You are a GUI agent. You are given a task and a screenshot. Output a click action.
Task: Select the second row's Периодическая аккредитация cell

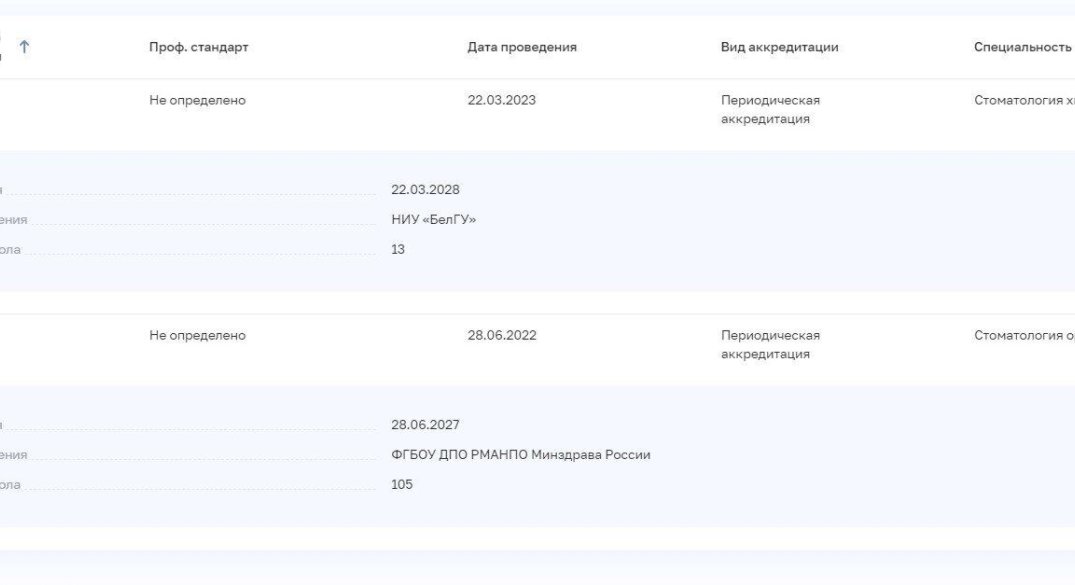(x=771, y=345)
